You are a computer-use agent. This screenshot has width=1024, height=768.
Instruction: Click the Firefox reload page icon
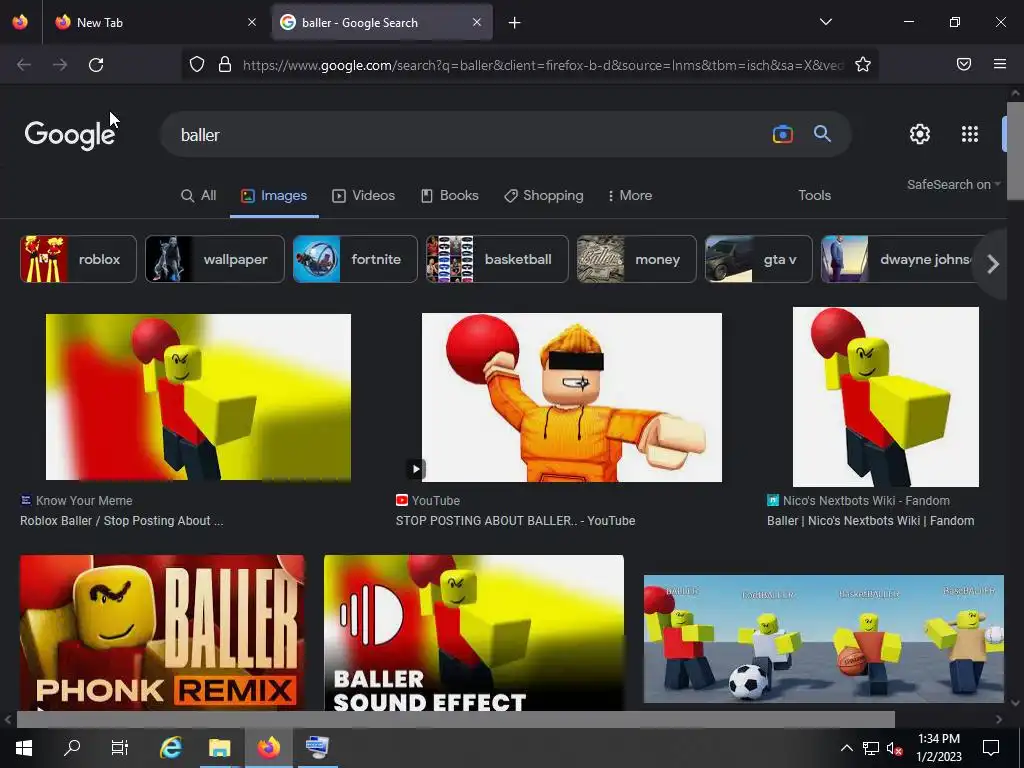coord(96,65)
